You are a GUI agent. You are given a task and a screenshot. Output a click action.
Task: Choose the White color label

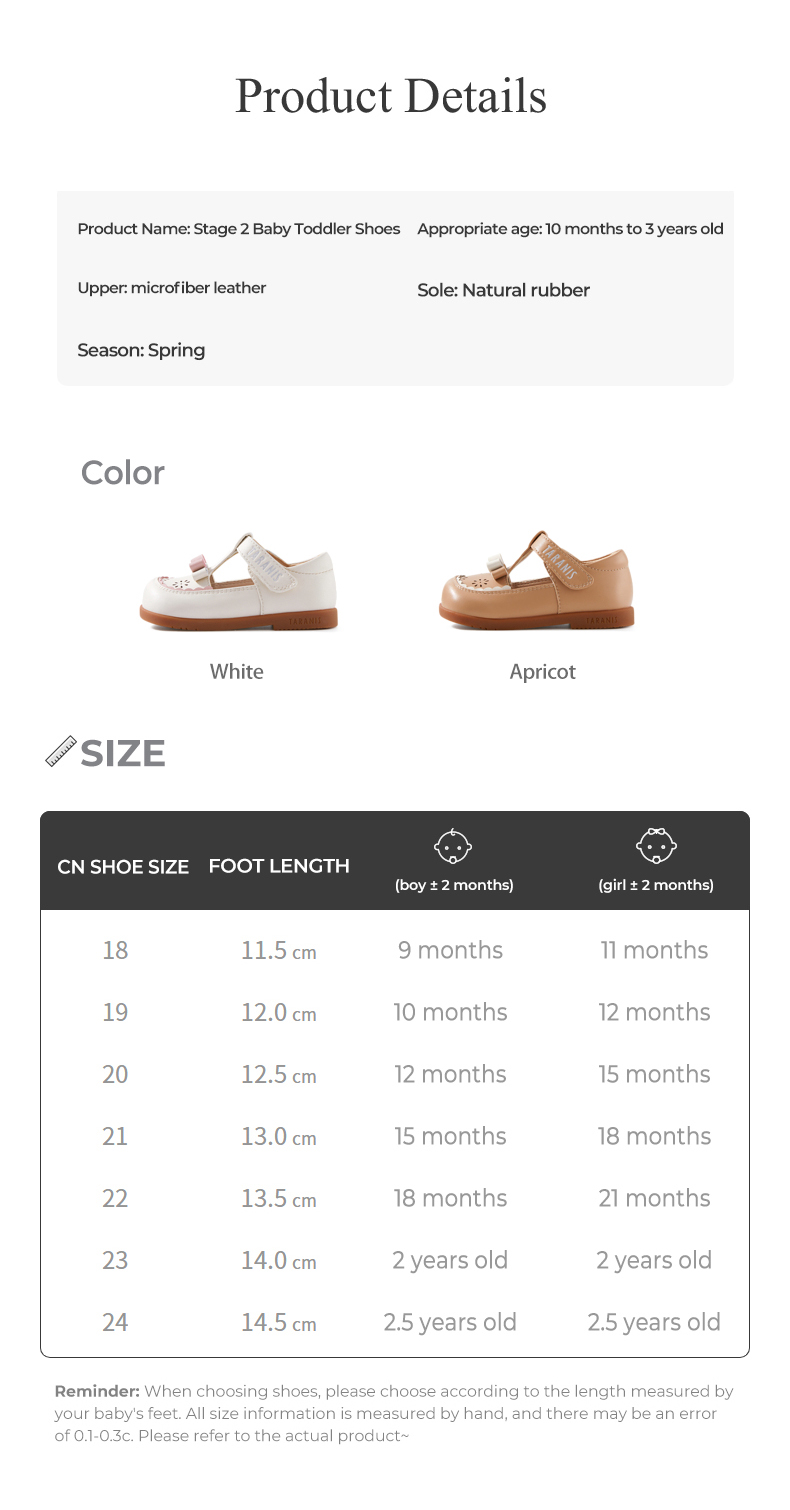coord(237,672)
